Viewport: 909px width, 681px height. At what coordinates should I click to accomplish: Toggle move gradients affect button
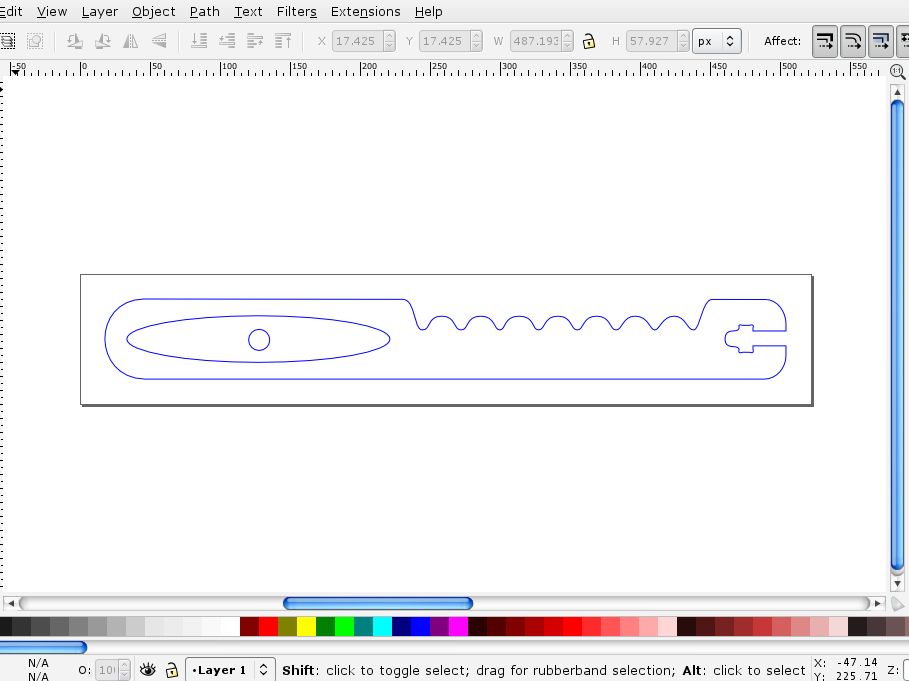(x=881, y=41)
